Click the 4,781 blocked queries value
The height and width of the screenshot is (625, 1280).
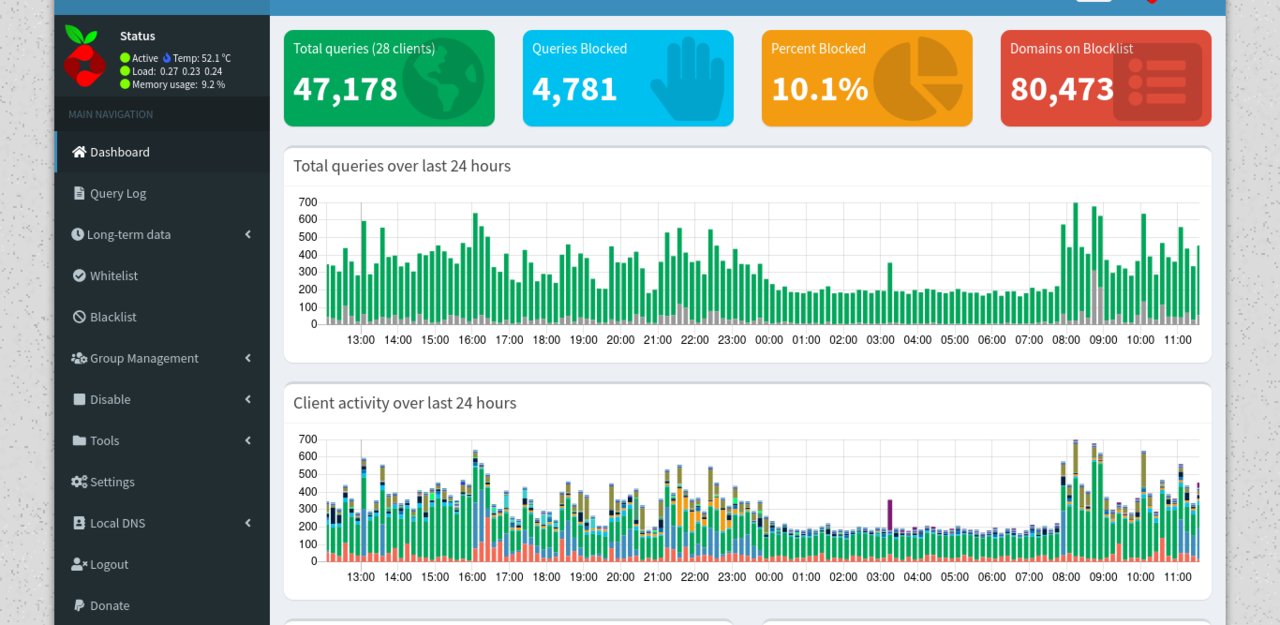pos(574,89)
